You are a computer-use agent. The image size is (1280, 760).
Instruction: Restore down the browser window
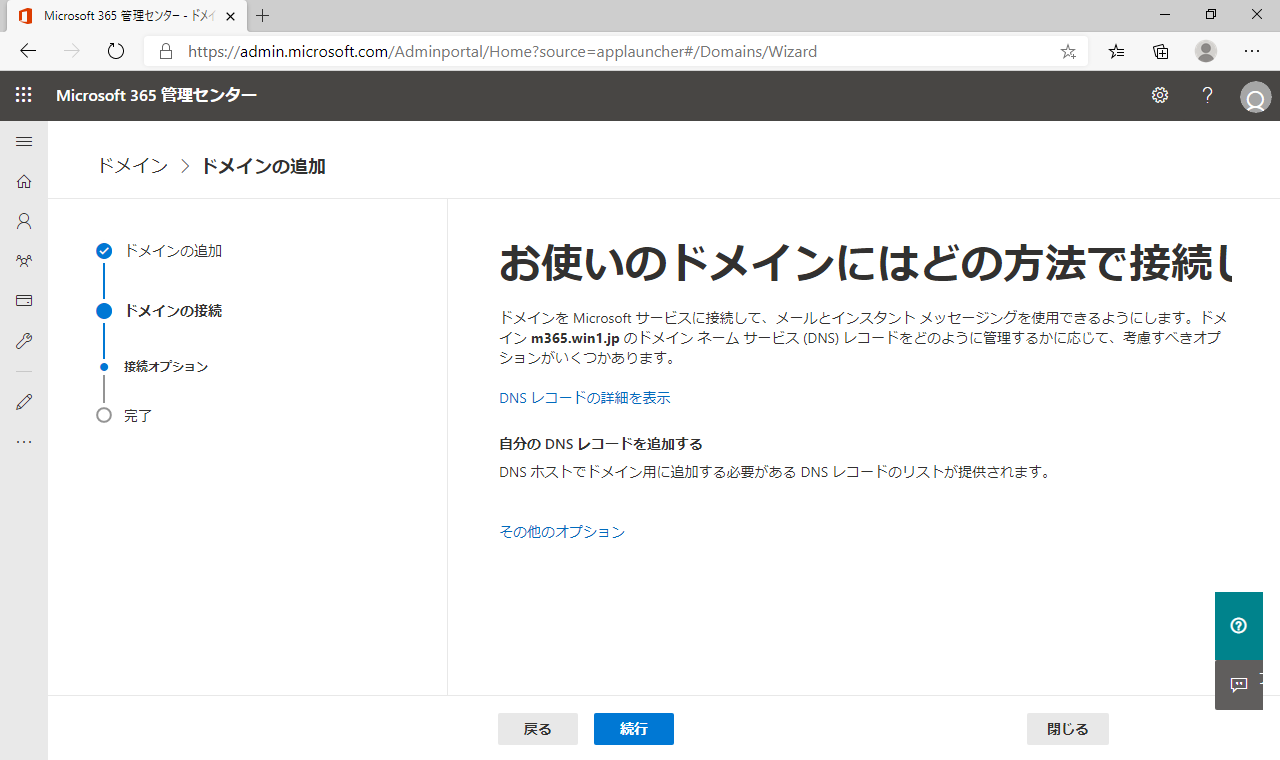click(1211, 15)
